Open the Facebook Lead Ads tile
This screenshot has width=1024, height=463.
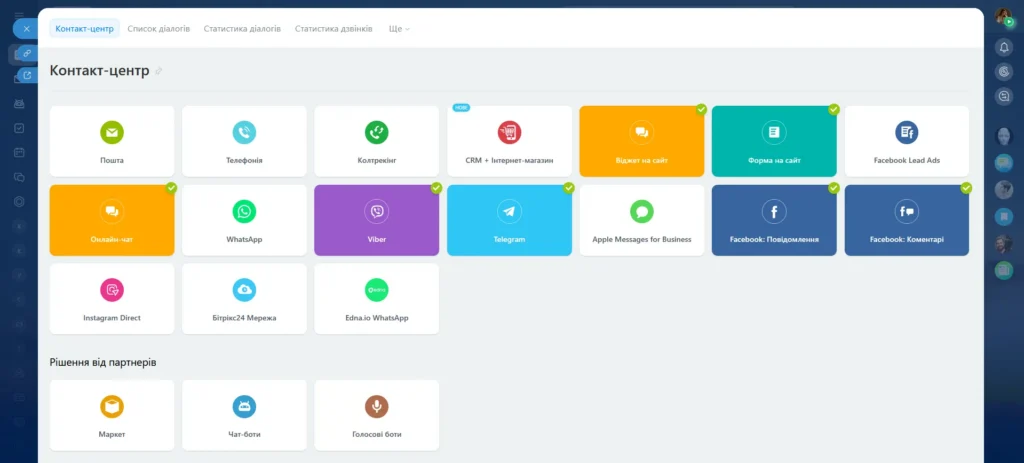point(907,141)
